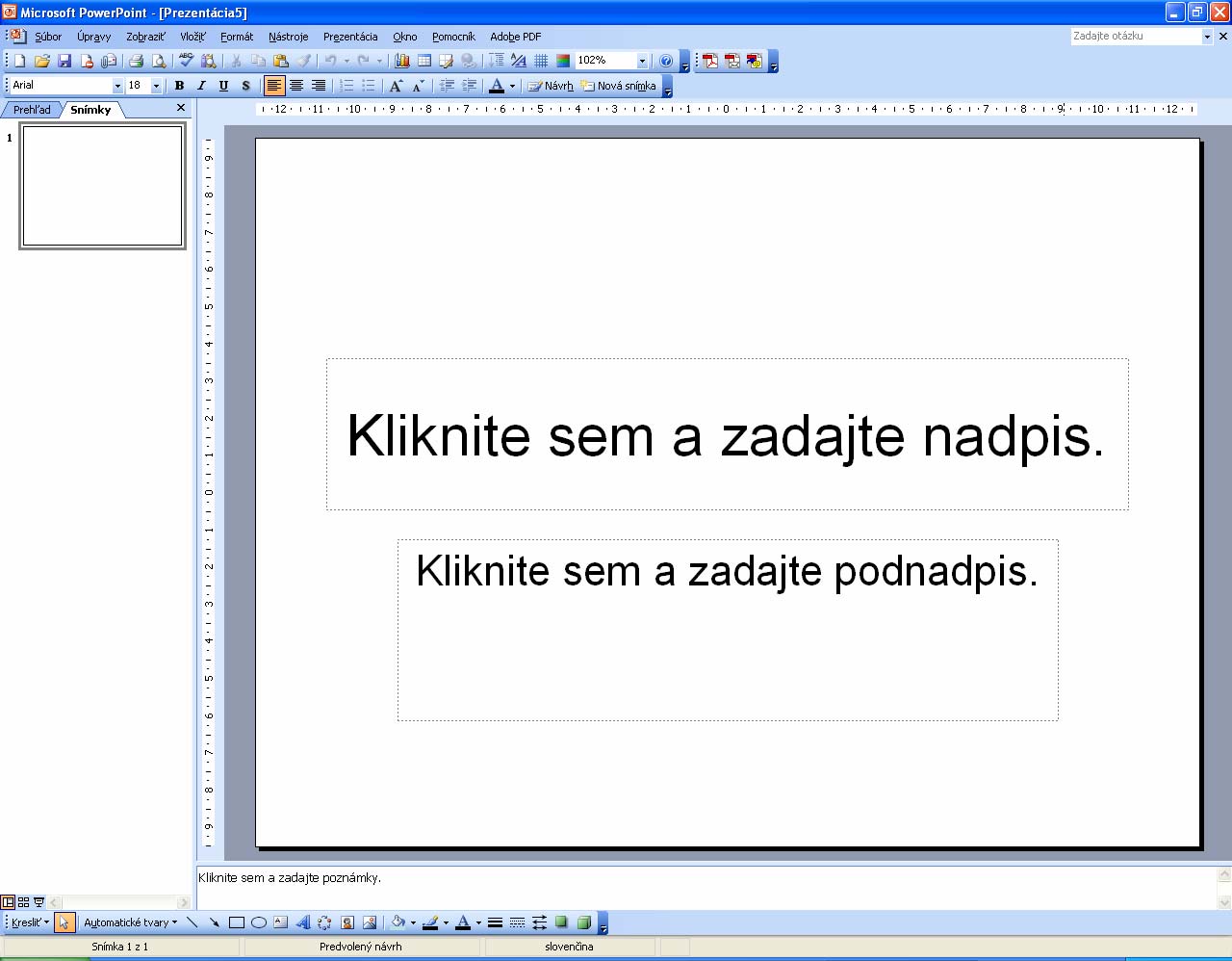Screen dimensions: 1232x961
Task: Open the Nástroje menu
Action: point(289,37)
